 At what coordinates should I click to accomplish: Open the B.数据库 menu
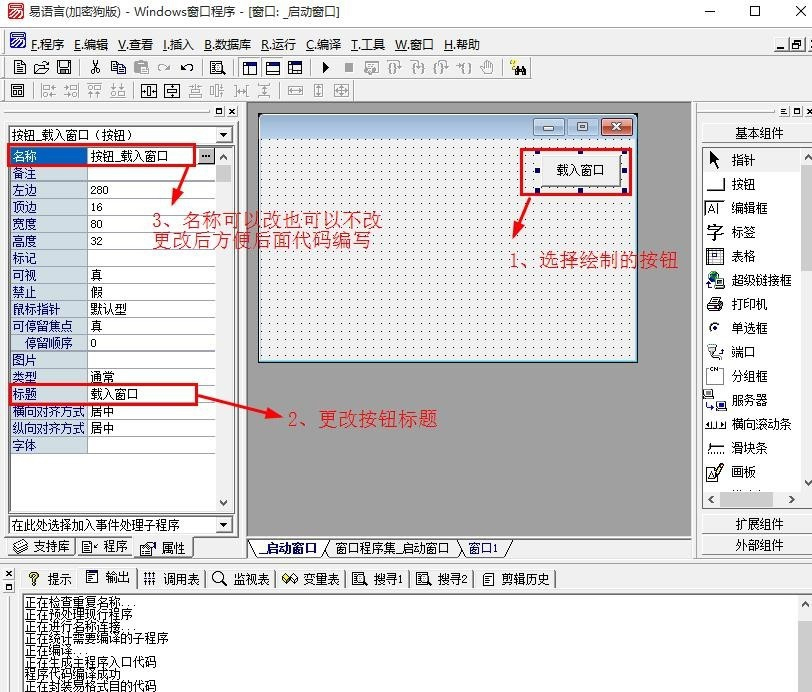tap(227, 45)
